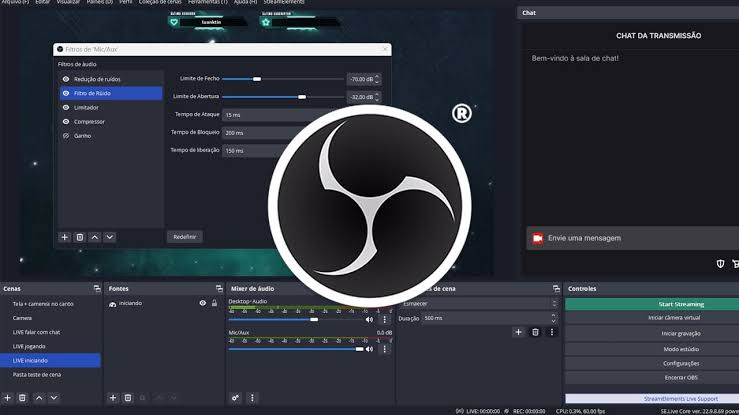This screenshot has height=415, width=739.
Task: Hide the iniciando source
Action: tap(203, 303)
